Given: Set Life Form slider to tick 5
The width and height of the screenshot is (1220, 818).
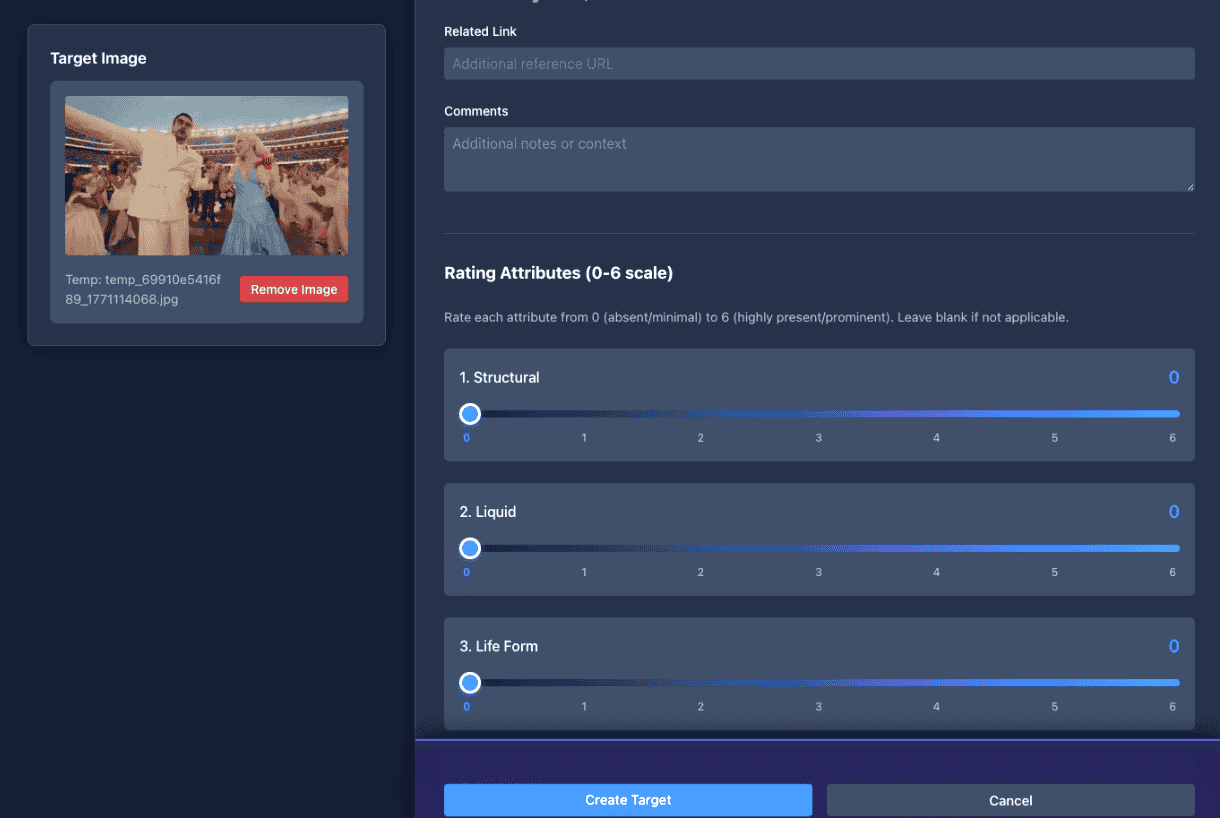Looking at the screenshot, I should pyautogui.click(x=1053, y=683).
